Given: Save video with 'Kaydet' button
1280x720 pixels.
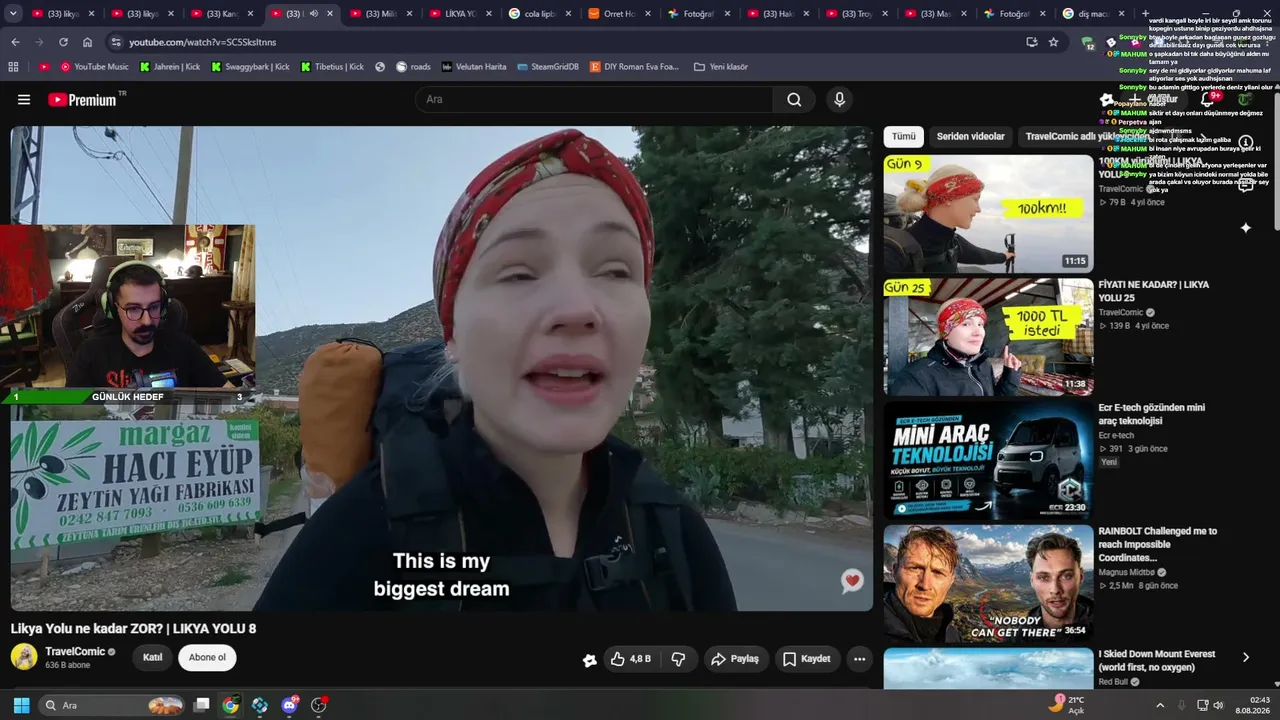Looking at the screenshot, I should (x=807, y=659).
